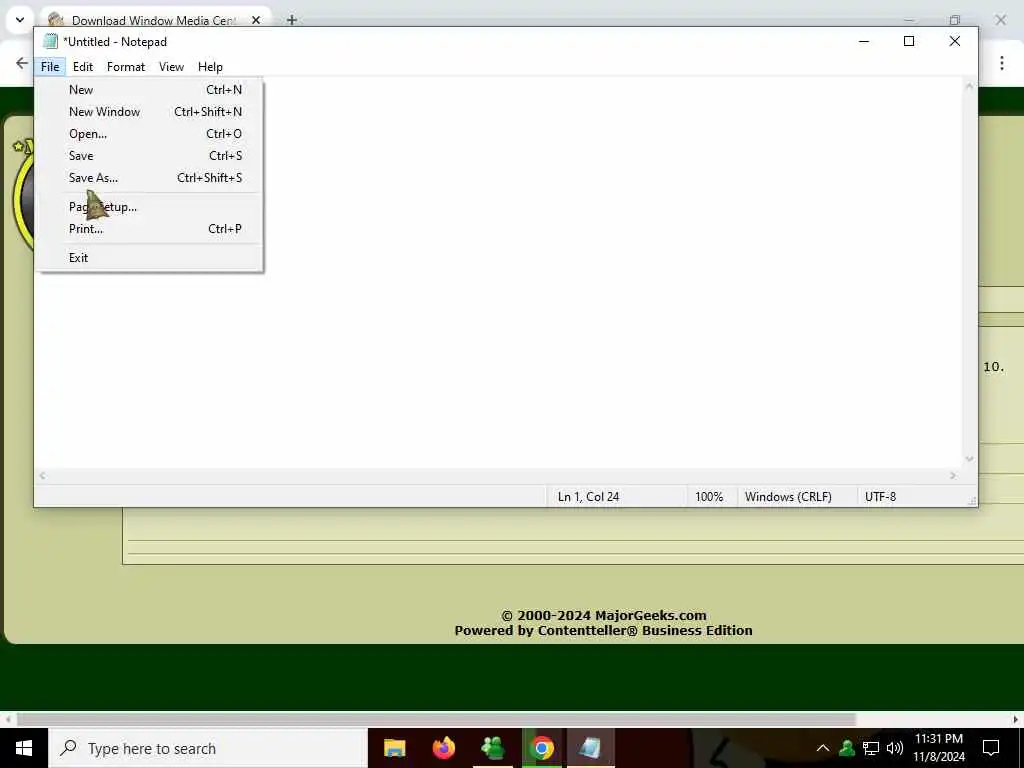Click Notepad taskbar icon
Image resolution: width=1024 pixels, height=768 pixels.
coord(590,748)
